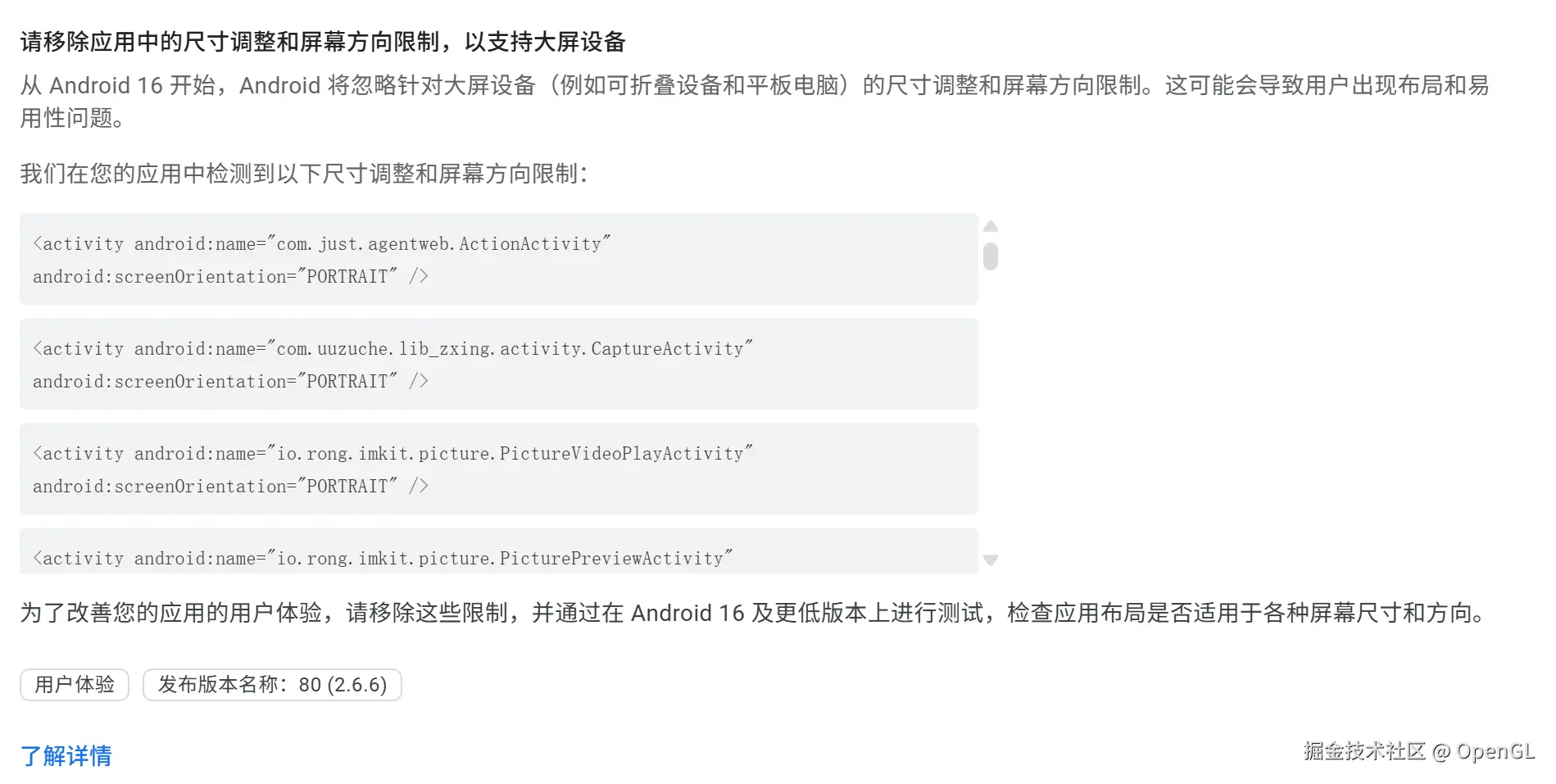Click the screenOrientation line under PictureVideoPlayActivity
The image size is (1556, 784).
click(230, 486)
